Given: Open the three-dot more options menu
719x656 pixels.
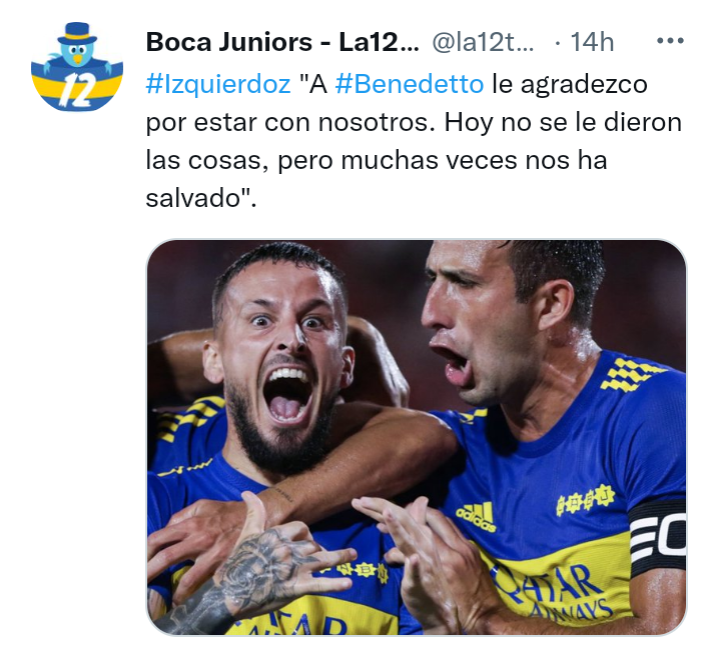Looking at the screenshot, I should pyautogui.click(x=670, y=41).
